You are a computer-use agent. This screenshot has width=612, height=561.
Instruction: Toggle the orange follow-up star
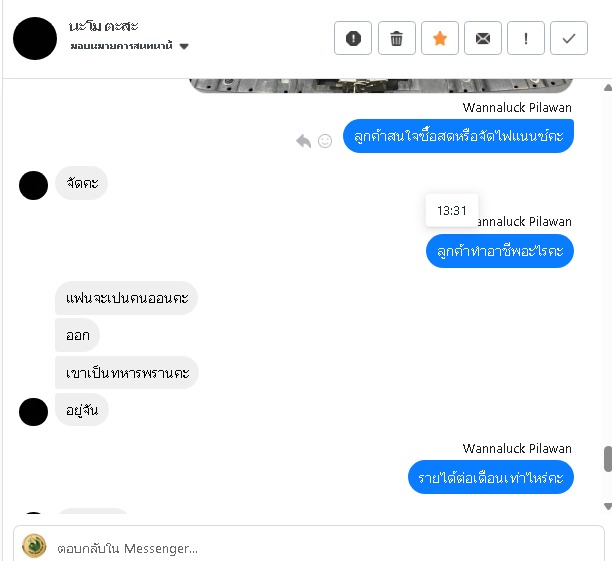[440, 38]
